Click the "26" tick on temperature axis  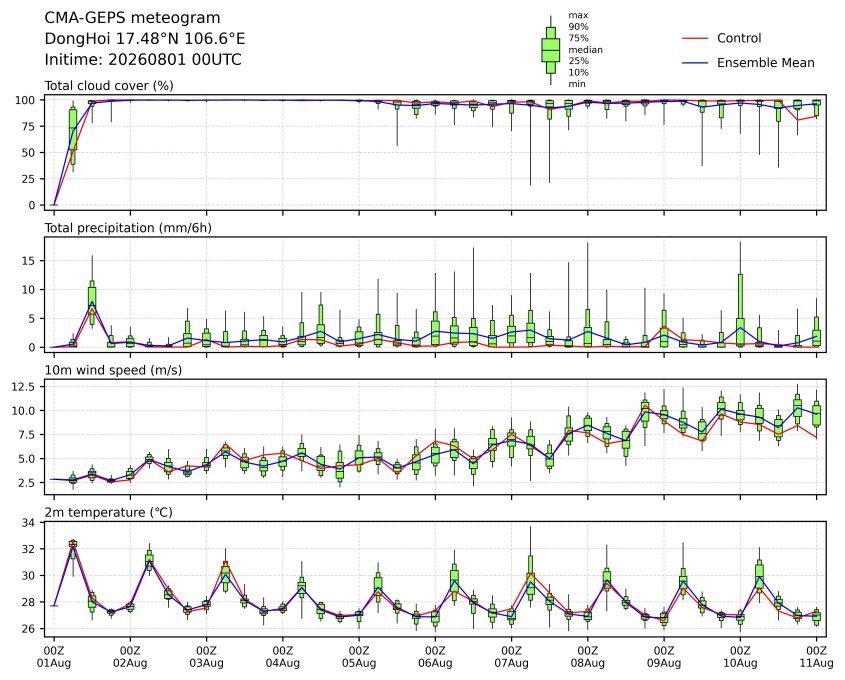click(29, 628)
